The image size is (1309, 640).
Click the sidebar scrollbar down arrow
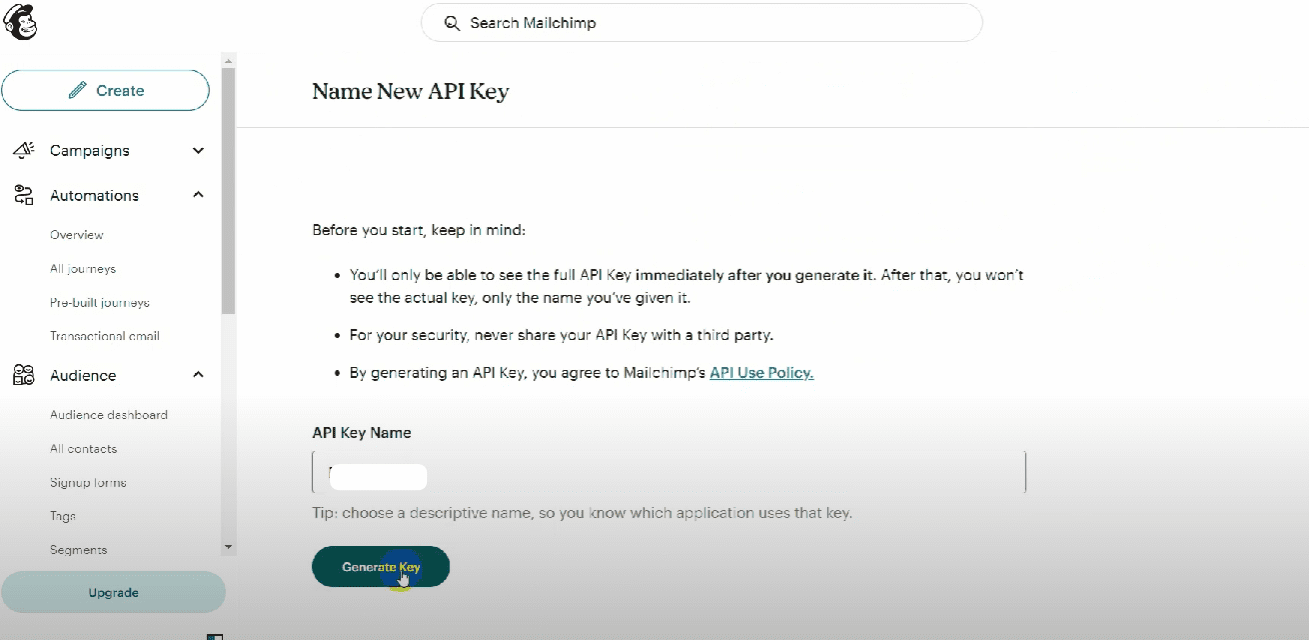coord(228,547)
